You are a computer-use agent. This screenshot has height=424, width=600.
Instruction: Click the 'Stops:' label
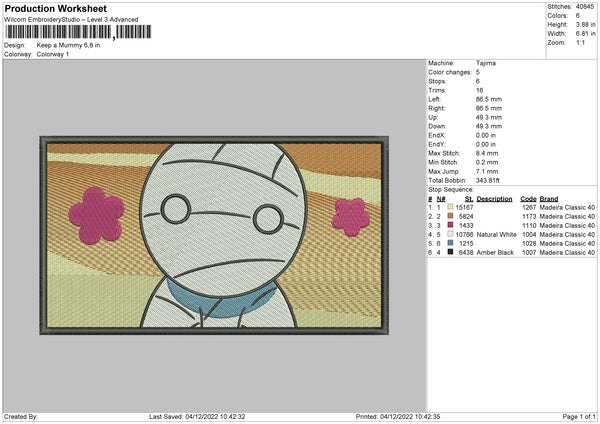click(x=437, y=81)
